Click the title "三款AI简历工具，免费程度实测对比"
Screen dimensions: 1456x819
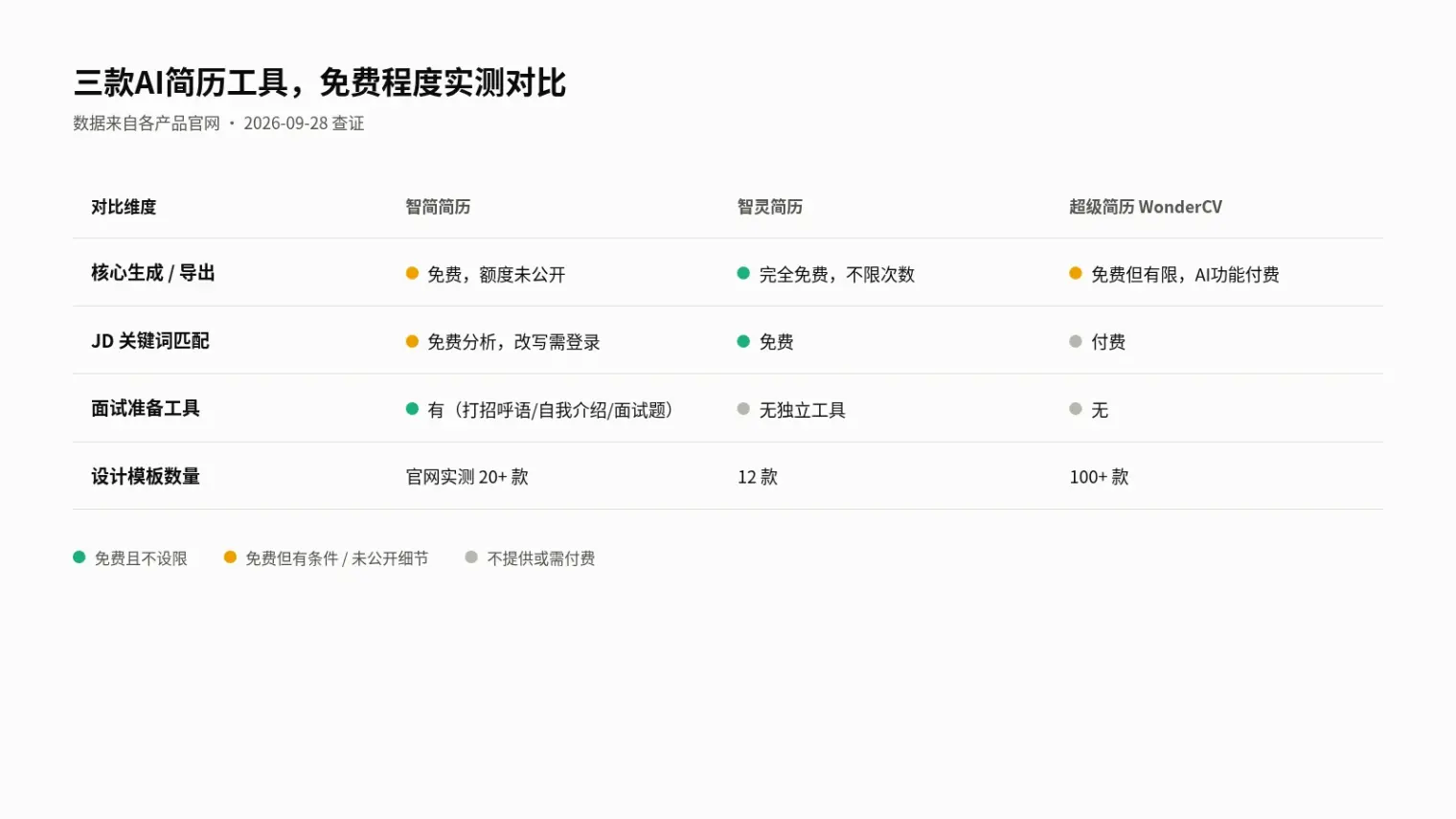320,83
